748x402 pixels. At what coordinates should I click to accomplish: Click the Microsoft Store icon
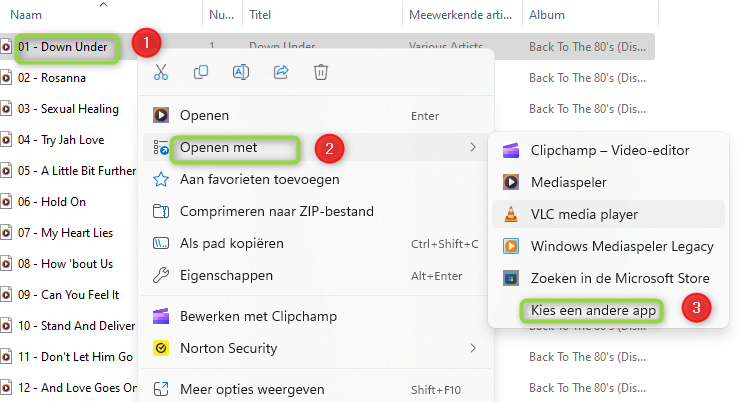[x=511, y=278]
